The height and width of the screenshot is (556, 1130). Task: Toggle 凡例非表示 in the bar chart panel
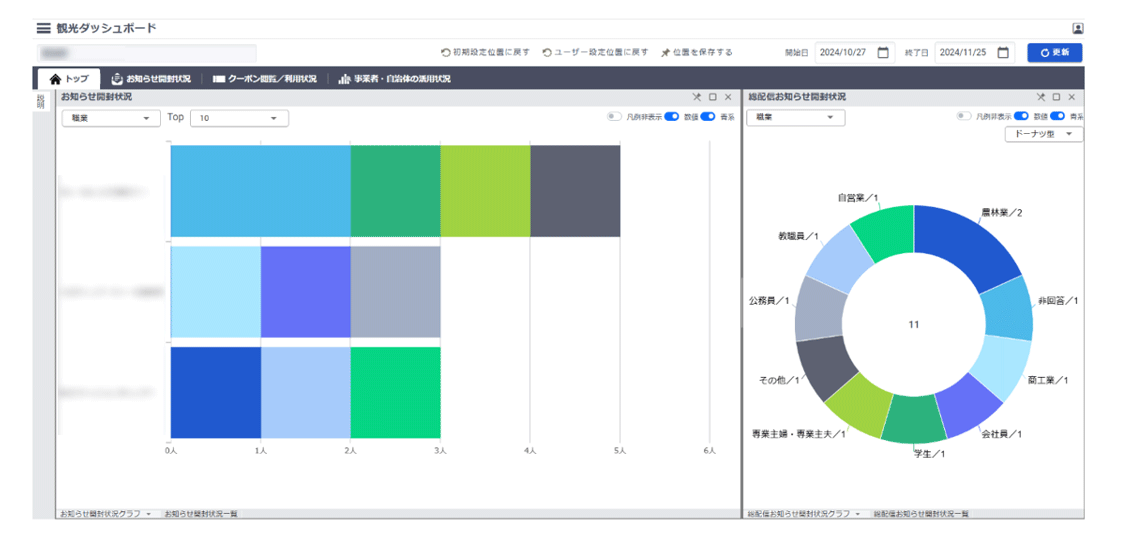coord(614,117)
